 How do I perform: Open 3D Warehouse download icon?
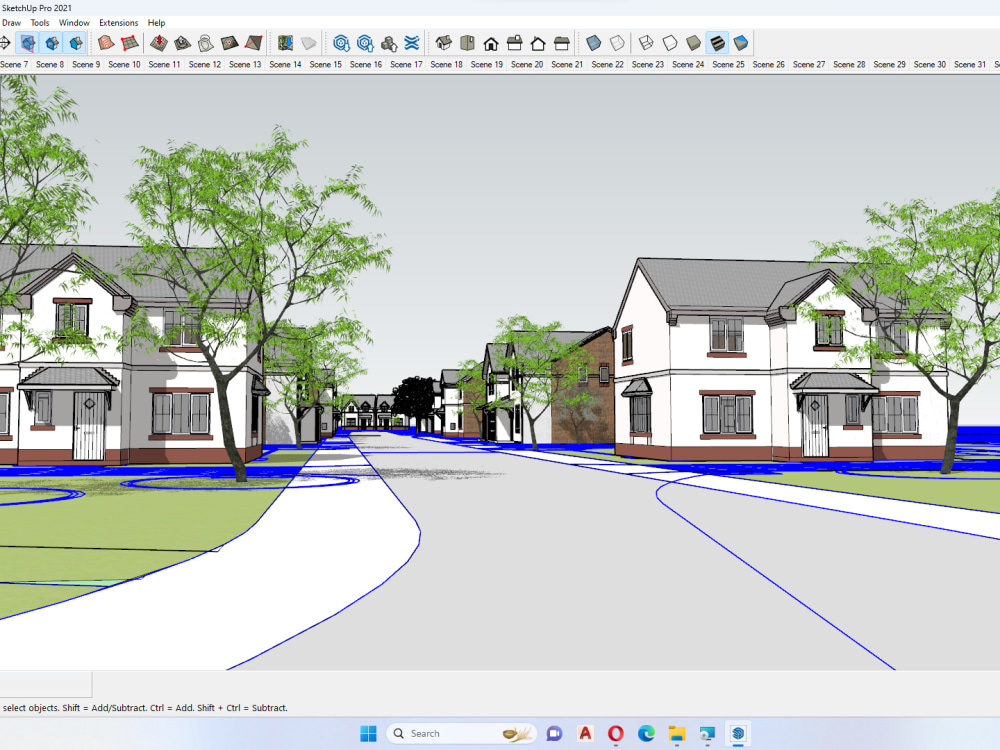341,43
